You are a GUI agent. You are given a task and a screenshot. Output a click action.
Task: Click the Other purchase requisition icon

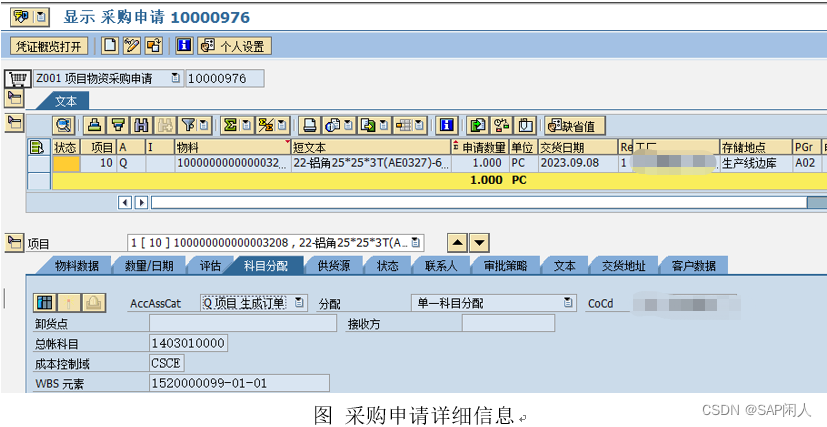tap(153, 46)
